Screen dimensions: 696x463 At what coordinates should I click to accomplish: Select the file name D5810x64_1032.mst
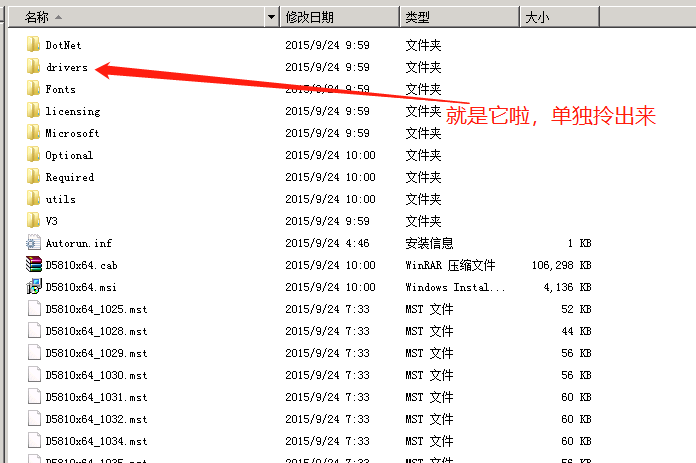point(96,419)
